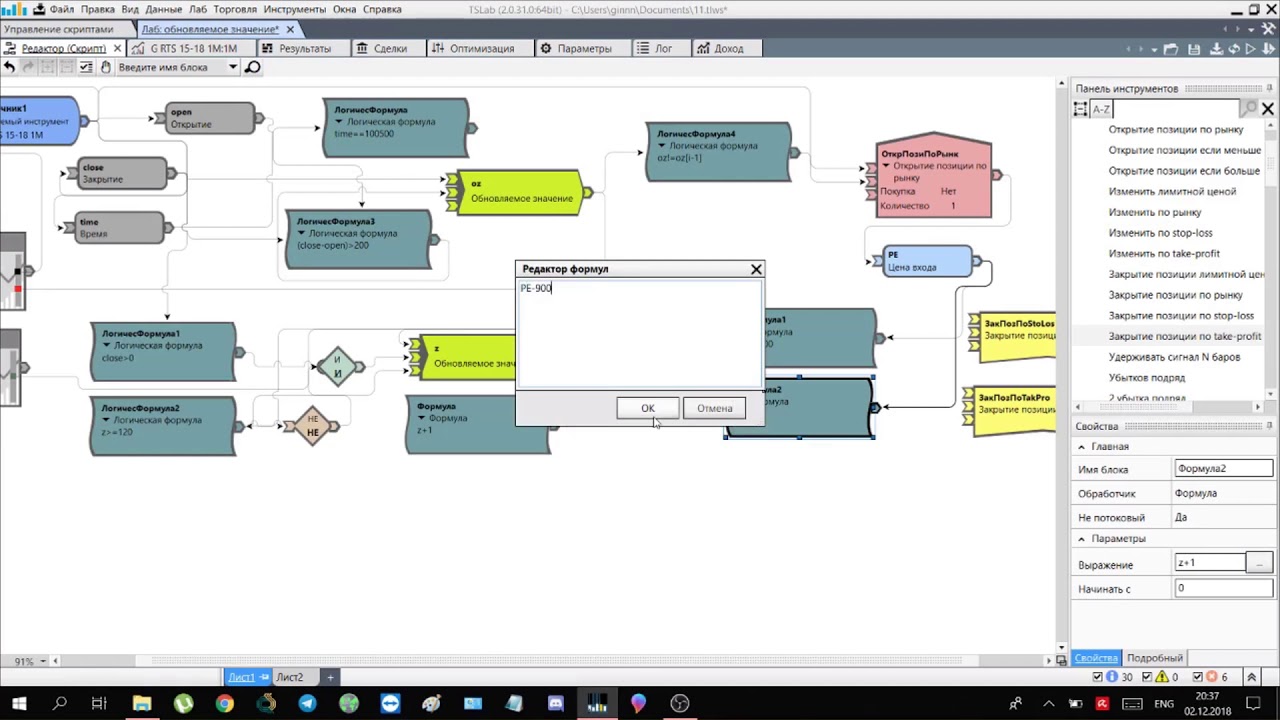The height and width of the screenshot is (720, 1280).
Task: Click the tools panel search field
Action: pyautogui.click(x=1176, y=109)
